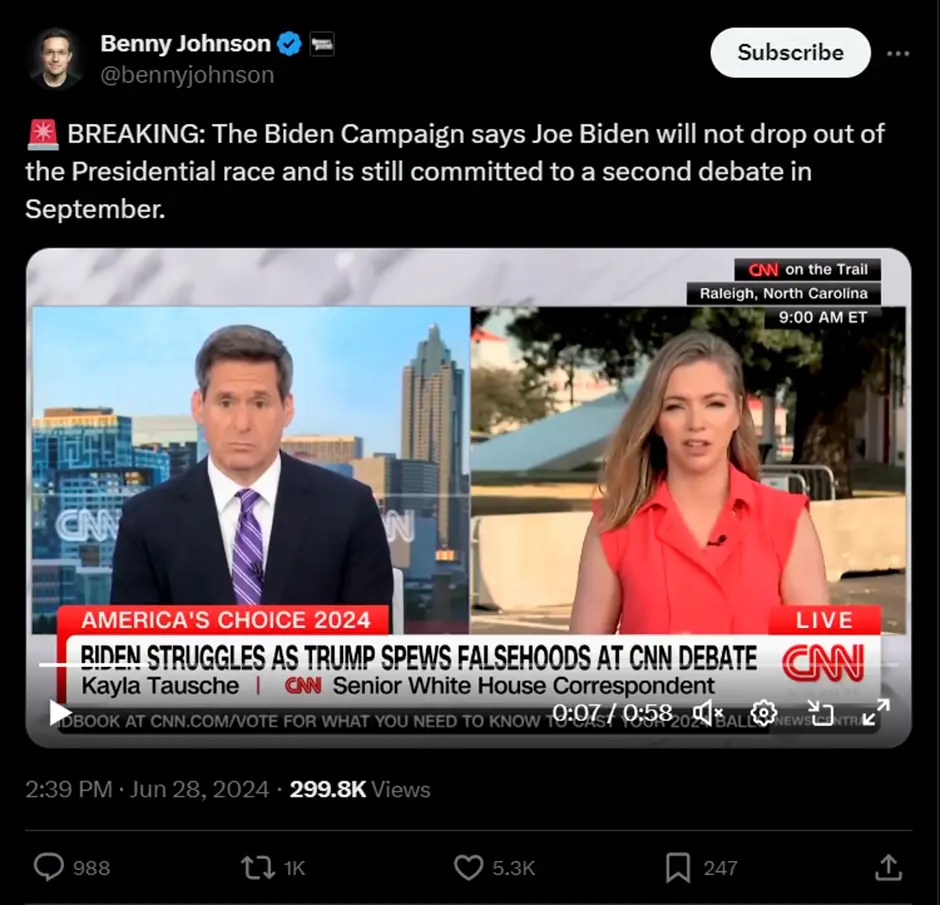Open Benny Johnson's profile name link
Screen dimensions: 940x905
point(186,44)
